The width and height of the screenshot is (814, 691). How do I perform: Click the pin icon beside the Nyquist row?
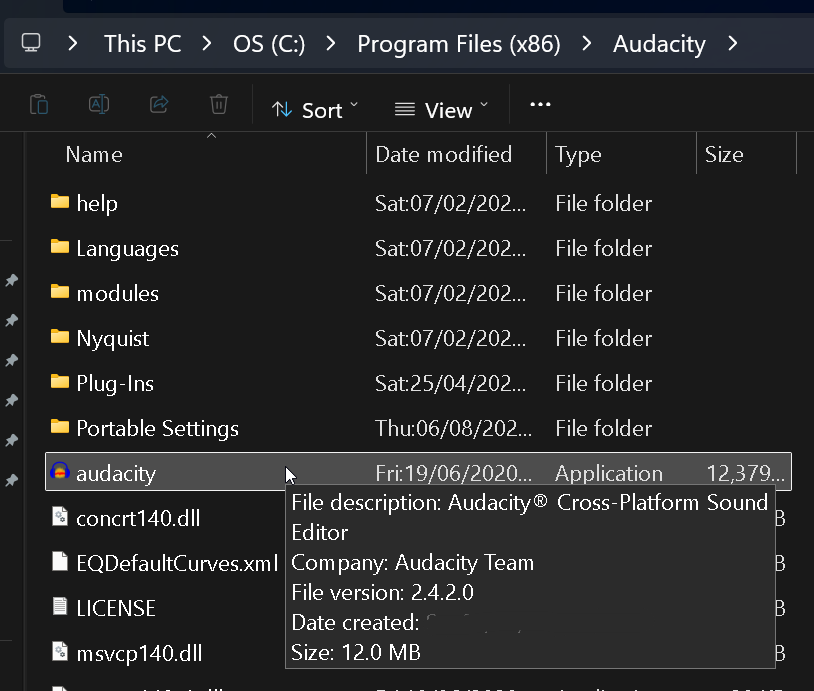click(x=11, y=360)
